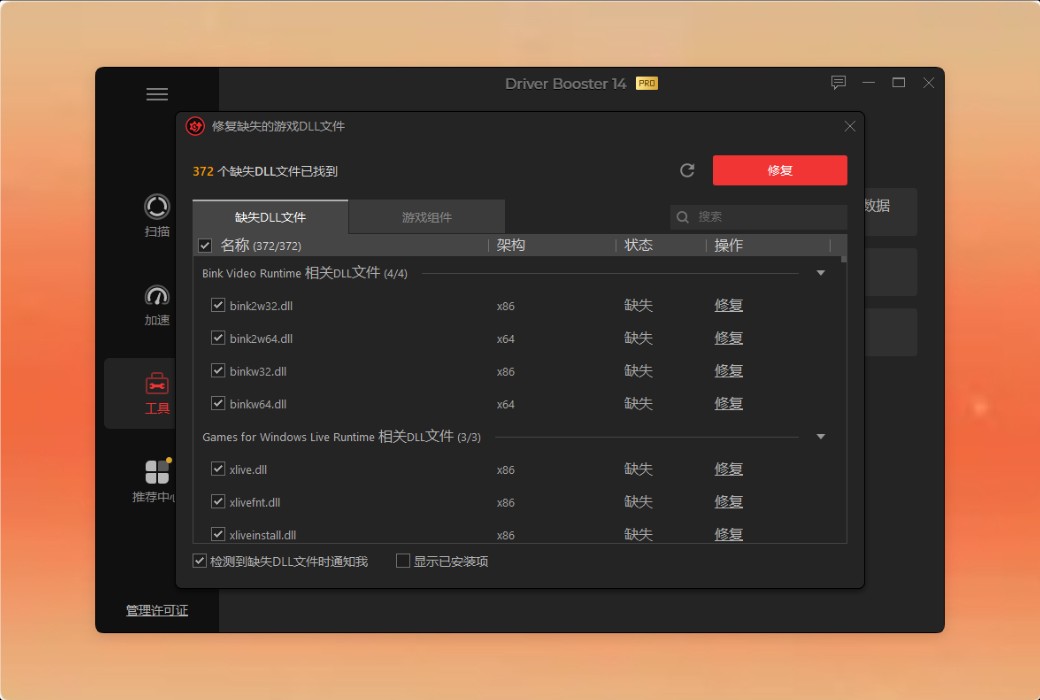
Task: Click 修复 link for bink2w32.dll
Action: click(728, 305)
